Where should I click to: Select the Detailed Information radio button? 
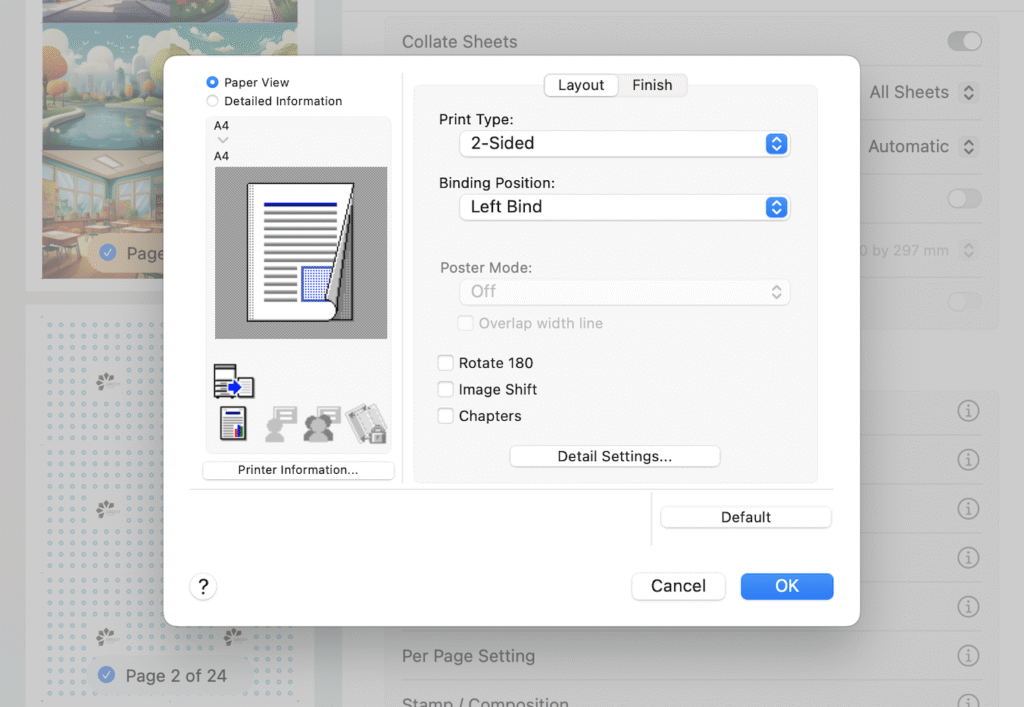[x=212, y=101]
